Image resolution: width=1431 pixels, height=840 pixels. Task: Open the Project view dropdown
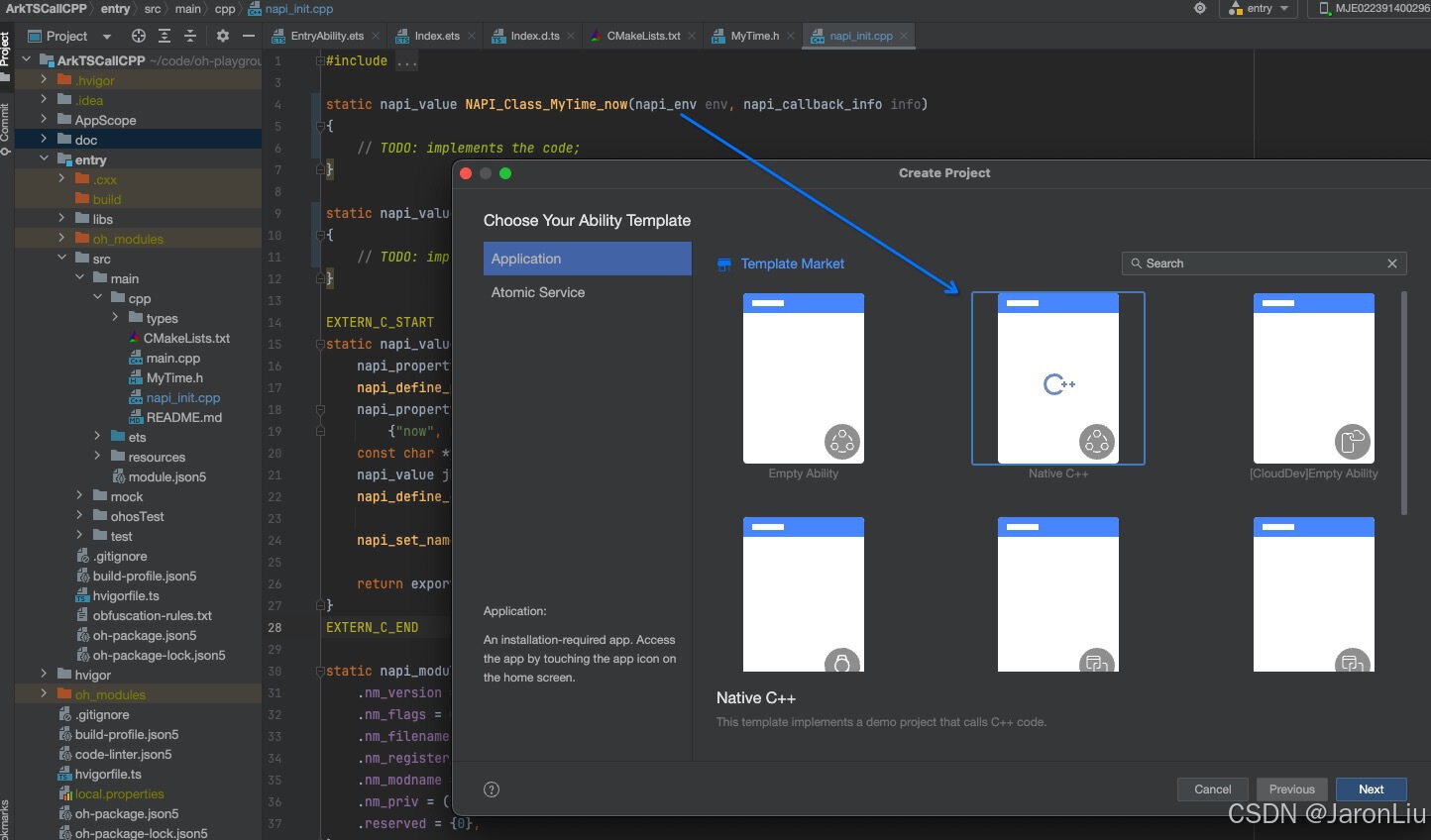pyautogui.click(x=107, y=37)
